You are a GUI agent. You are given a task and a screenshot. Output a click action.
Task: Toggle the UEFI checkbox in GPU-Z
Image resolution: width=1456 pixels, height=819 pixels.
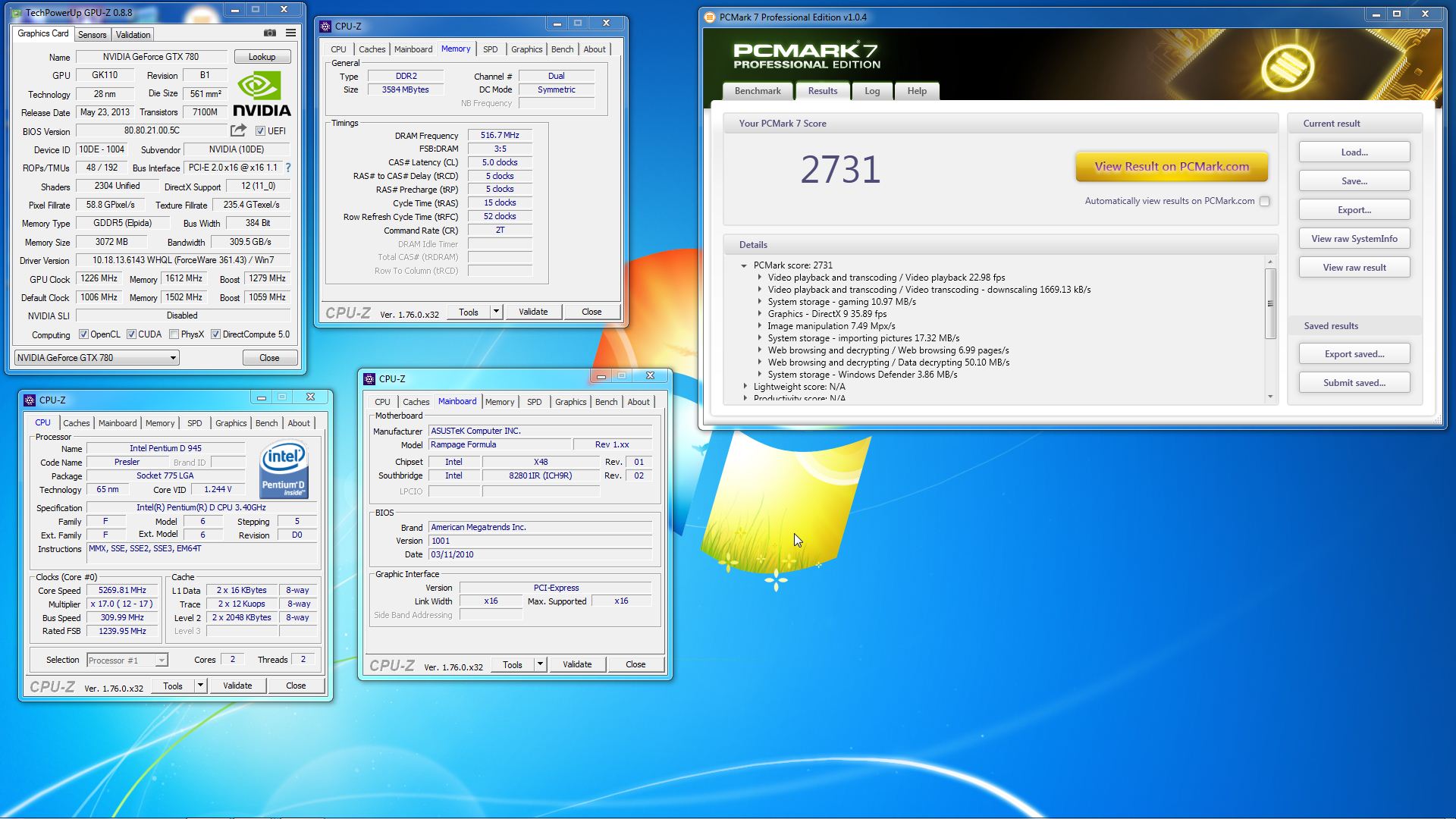click(x=260, y=131)
